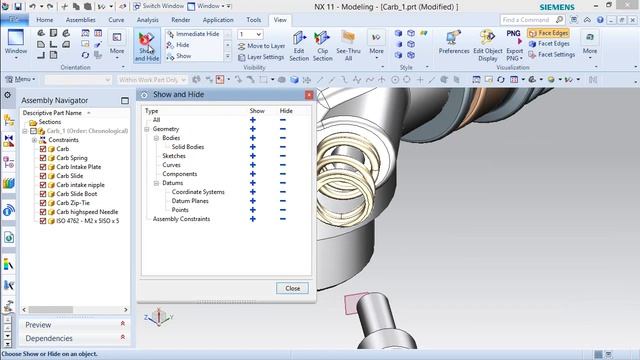The image size is (640, 360).
Task: Uncheck the Carb Spring checkbox
Action: pyautogui.click(x=43, y=158)
